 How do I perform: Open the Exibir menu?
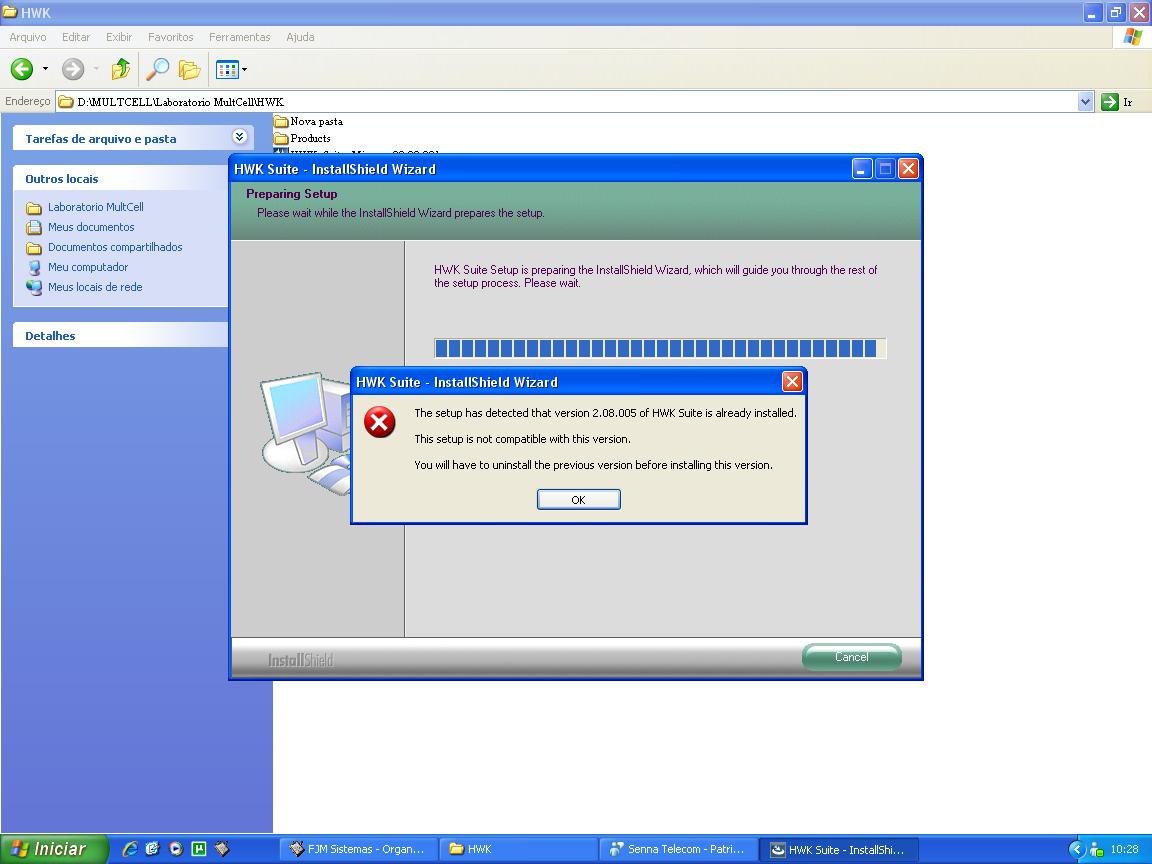119,37
